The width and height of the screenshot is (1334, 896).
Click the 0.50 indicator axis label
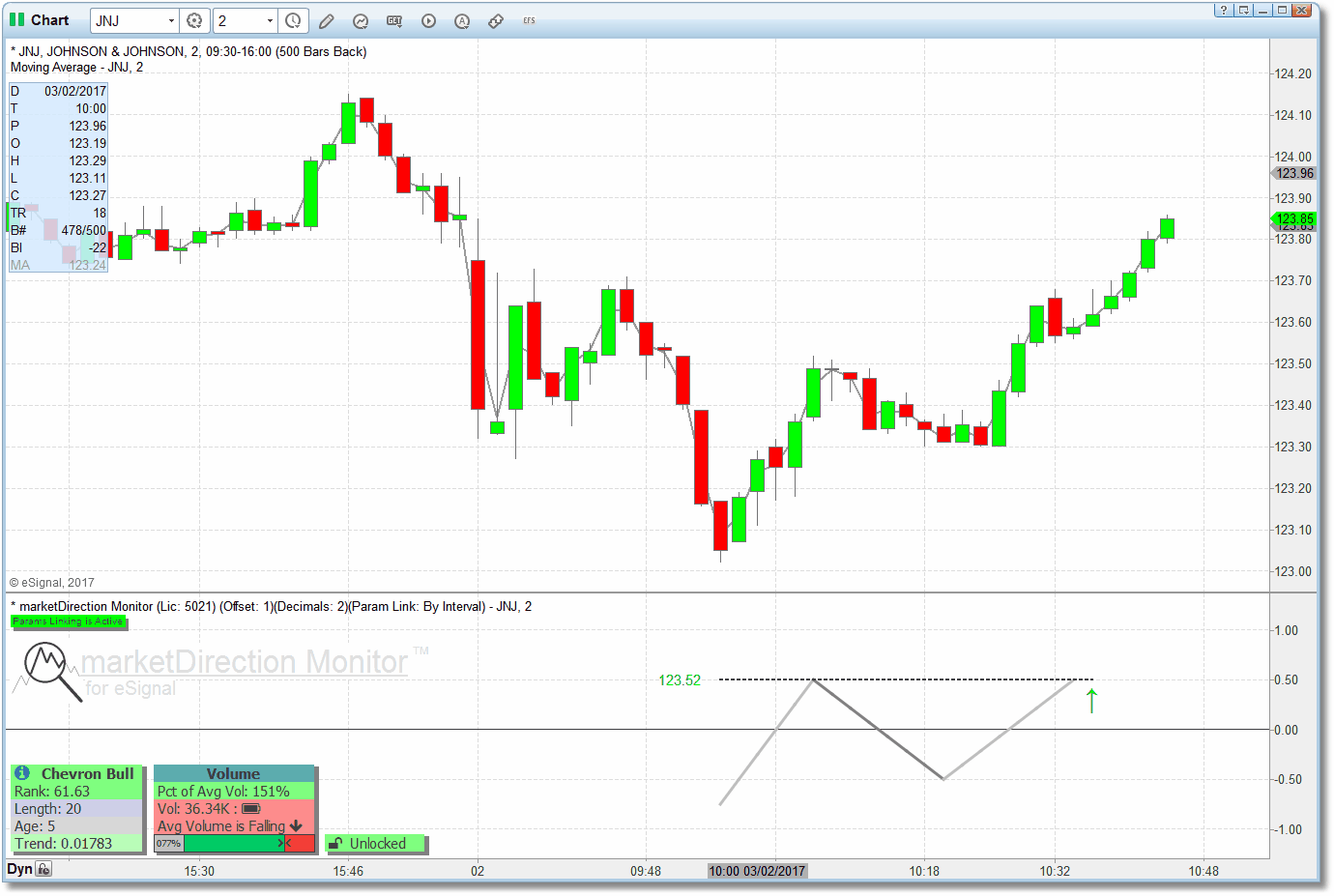(1286, 679)
